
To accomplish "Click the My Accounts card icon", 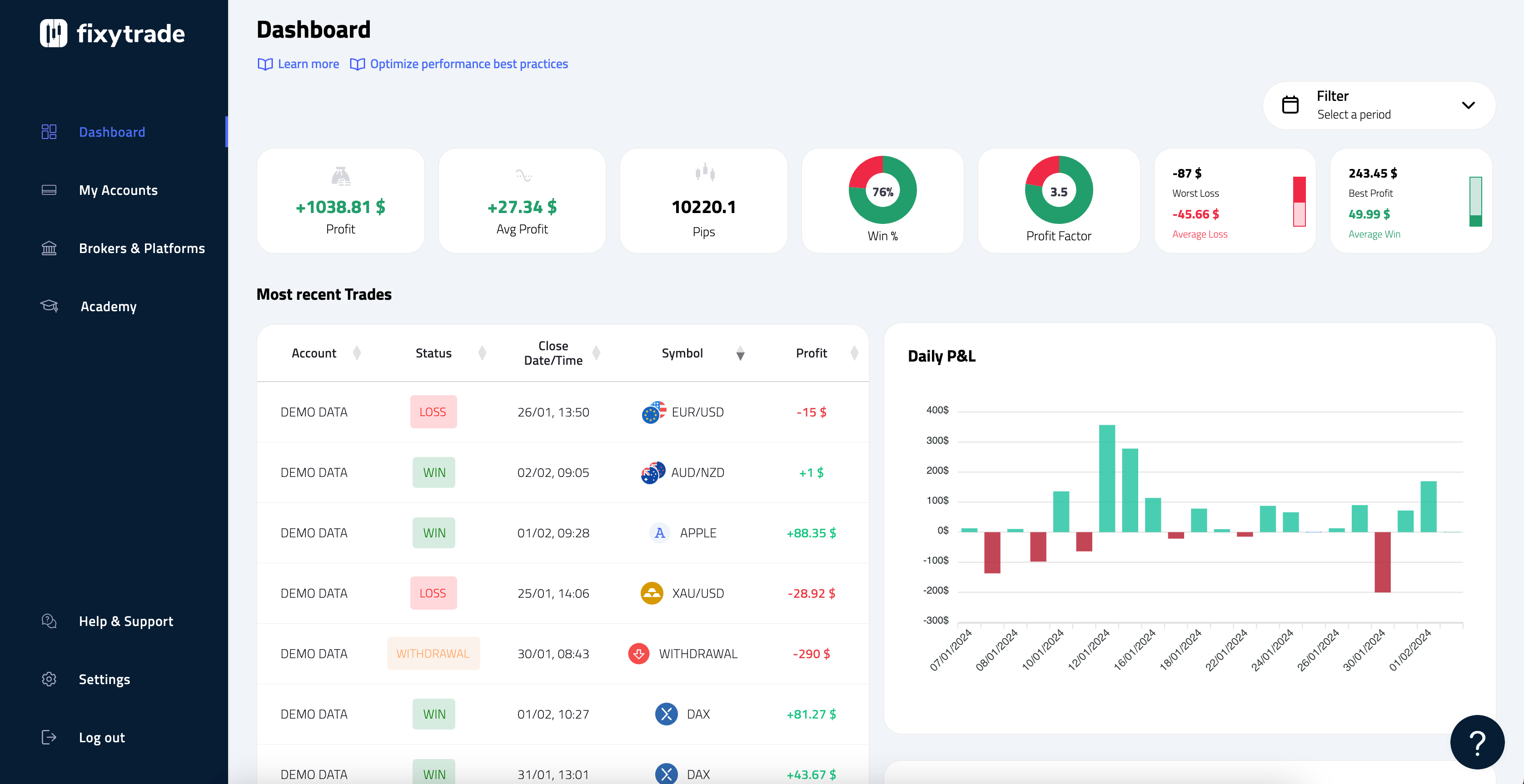I will pos(49,190).
